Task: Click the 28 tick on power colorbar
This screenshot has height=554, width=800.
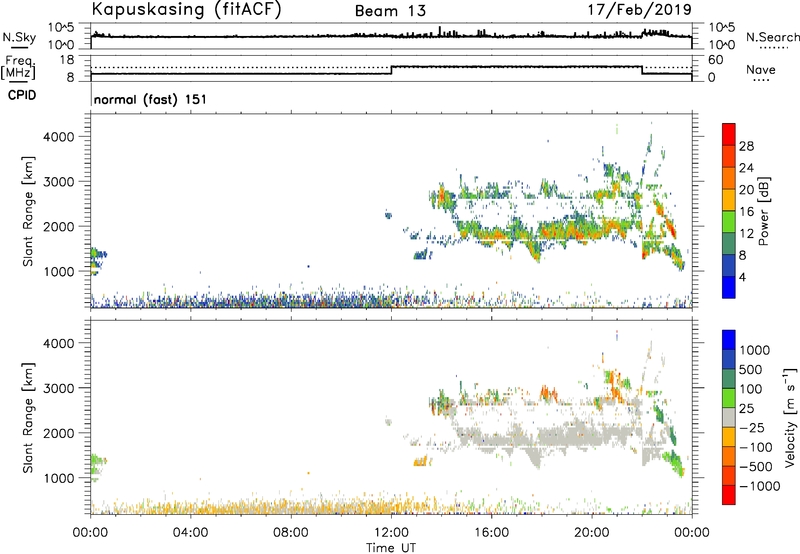Action: tap(746, 146)
